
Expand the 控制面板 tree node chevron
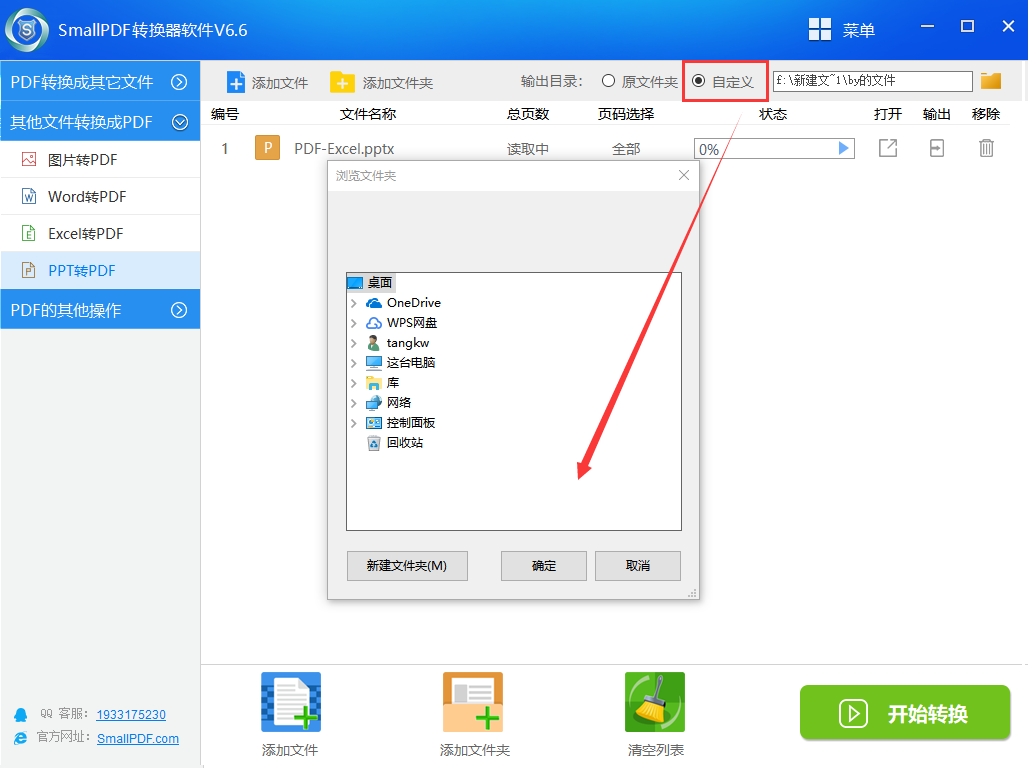pyautogui.click(x=354, y=423)
